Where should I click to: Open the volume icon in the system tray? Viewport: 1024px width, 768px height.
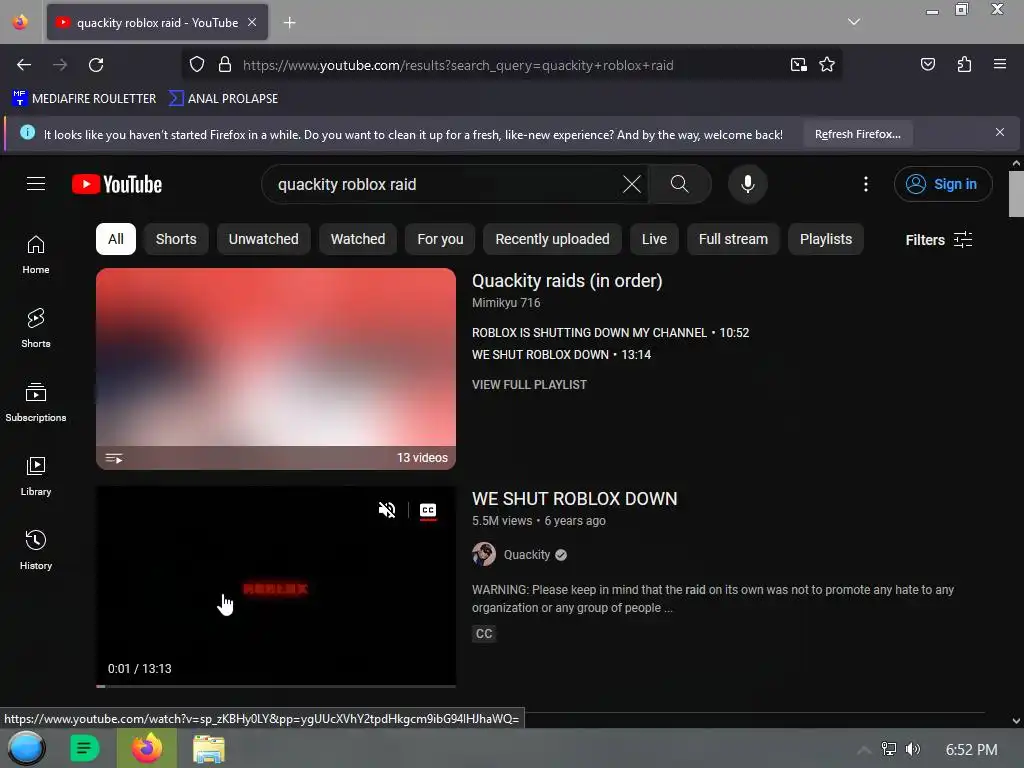click(x=912, y=749)
